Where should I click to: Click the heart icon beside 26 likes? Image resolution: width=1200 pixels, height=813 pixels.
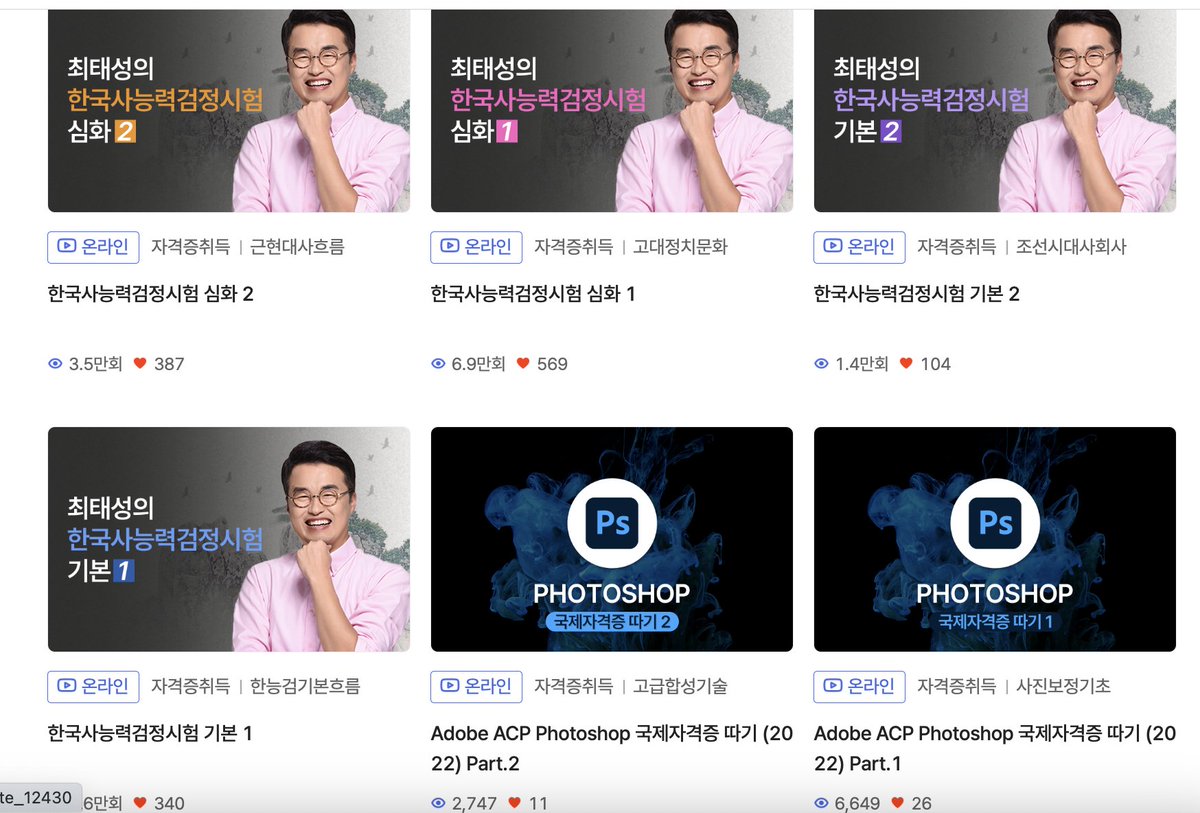pyautogui.click(x=897, y=802)
